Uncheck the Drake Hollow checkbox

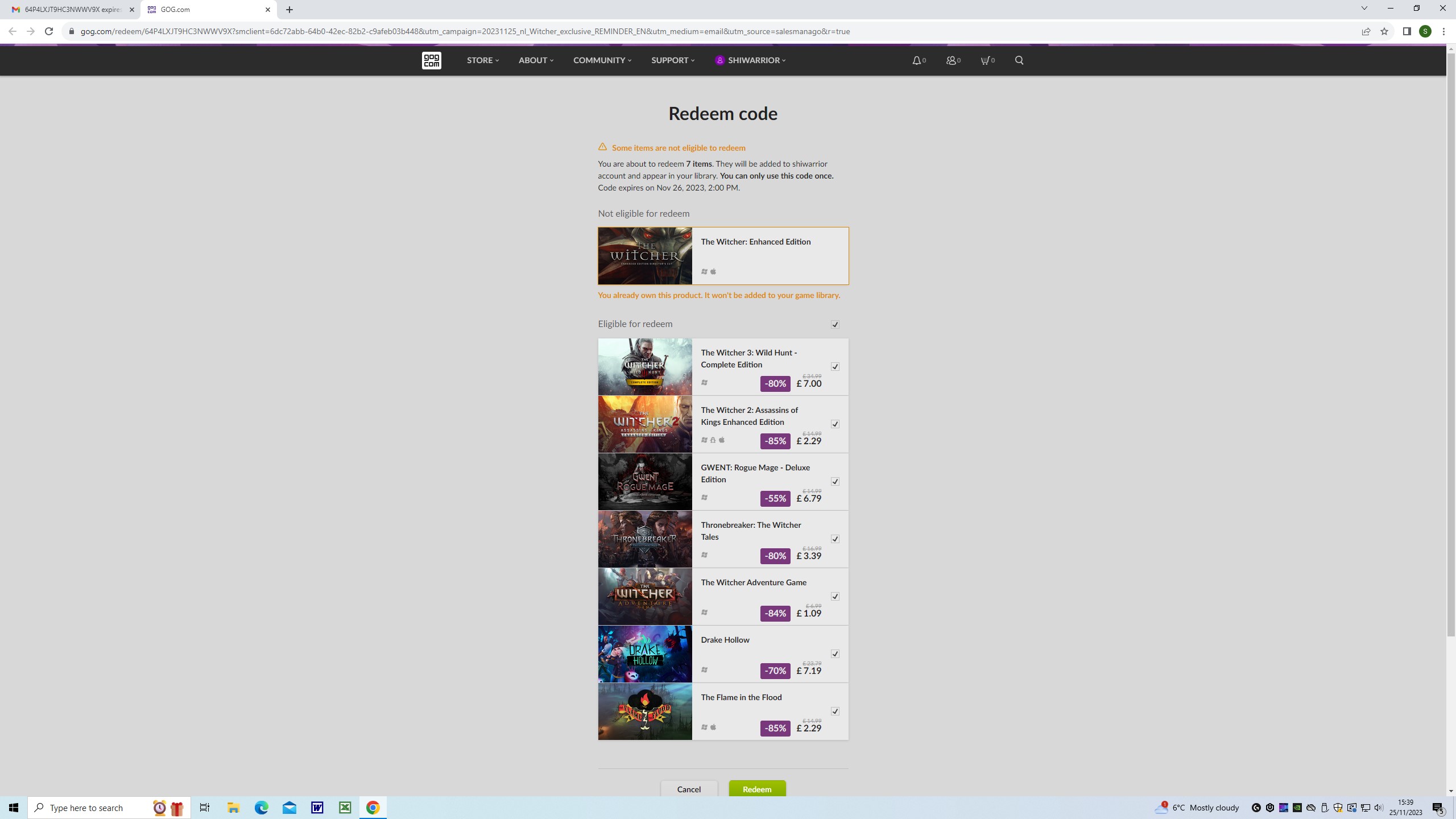pyautogui.click(x=835, y=654)
